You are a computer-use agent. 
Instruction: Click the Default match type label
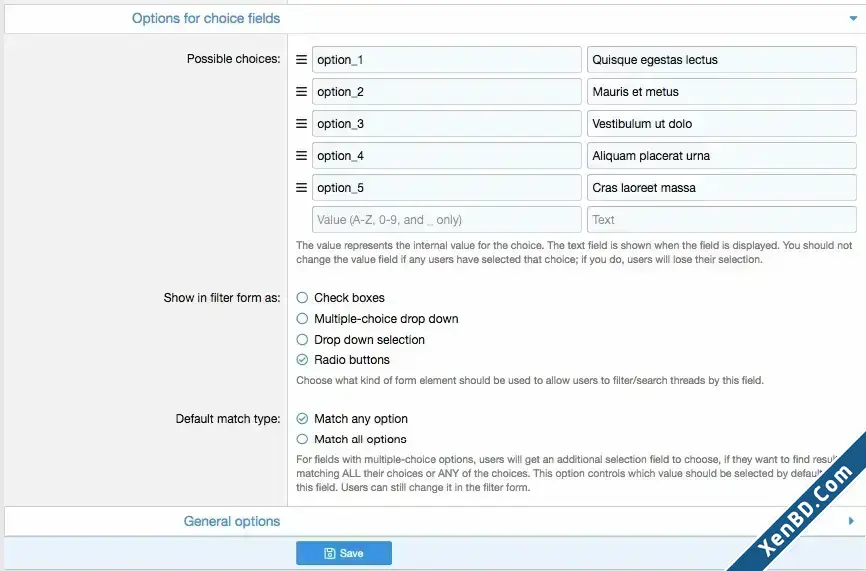[x=228, y=419]
